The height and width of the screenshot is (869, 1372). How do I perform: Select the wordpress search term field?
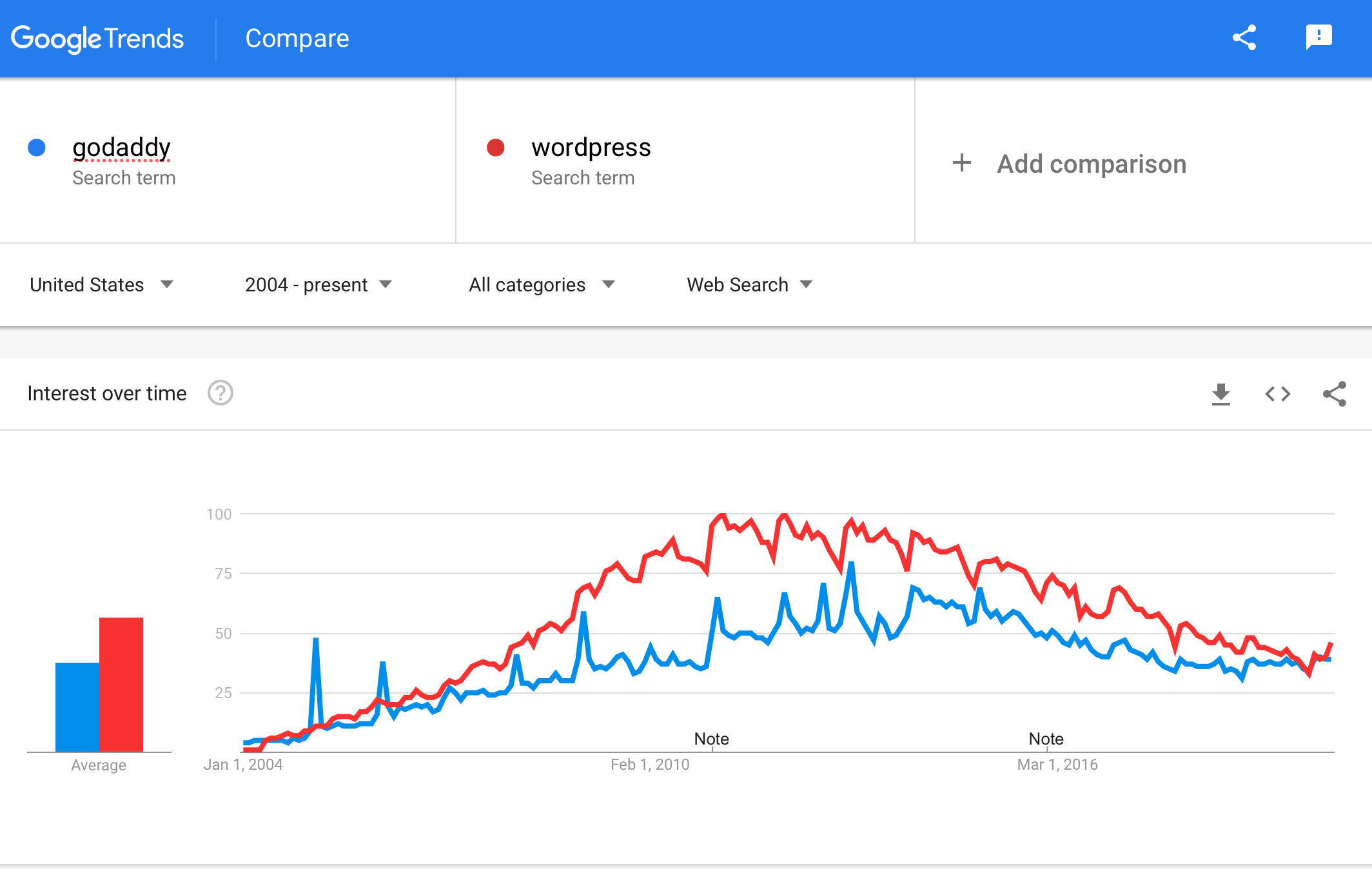tap(591, 147)
